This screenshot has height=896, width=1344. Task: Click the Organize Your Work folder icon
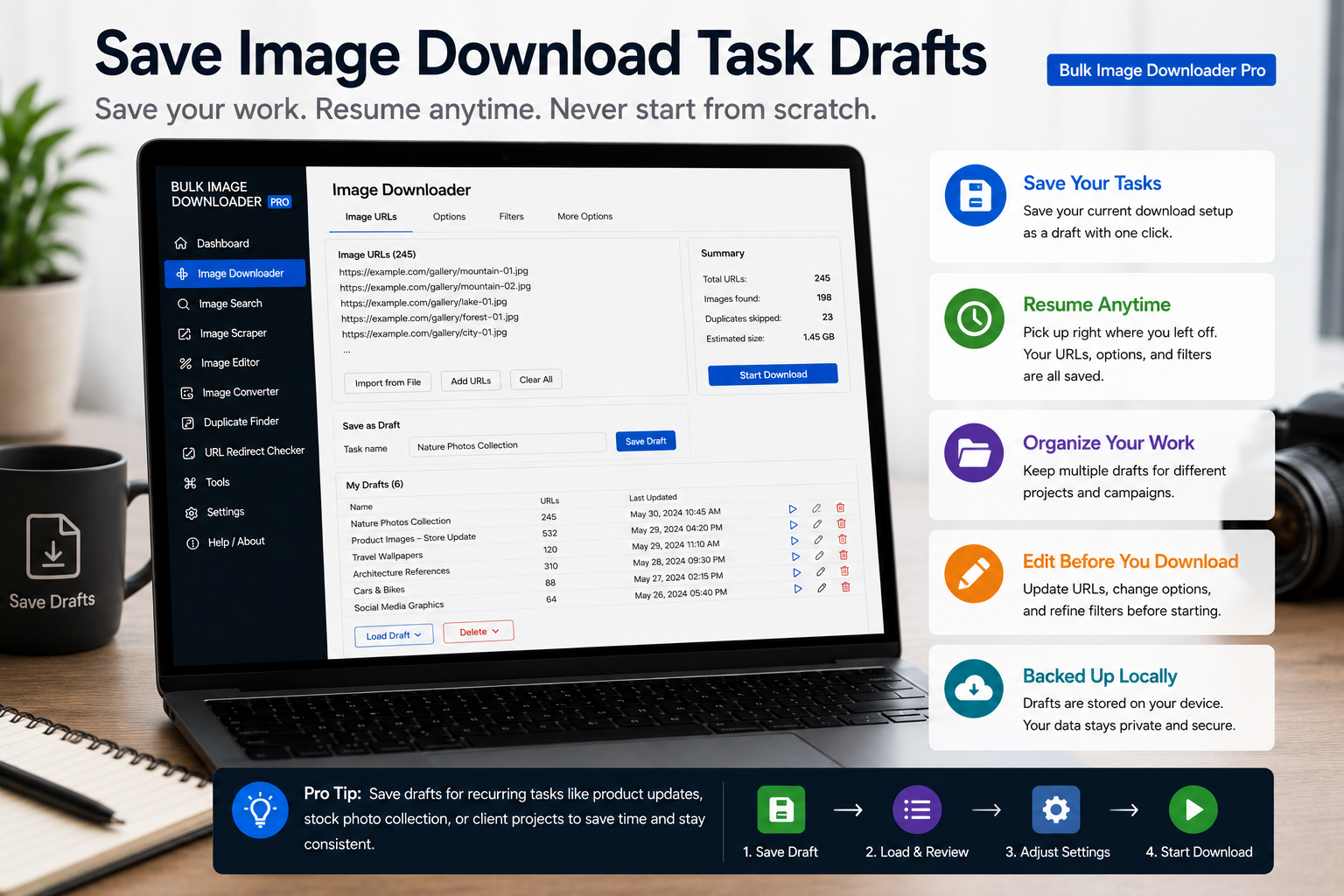pos(974,453)
